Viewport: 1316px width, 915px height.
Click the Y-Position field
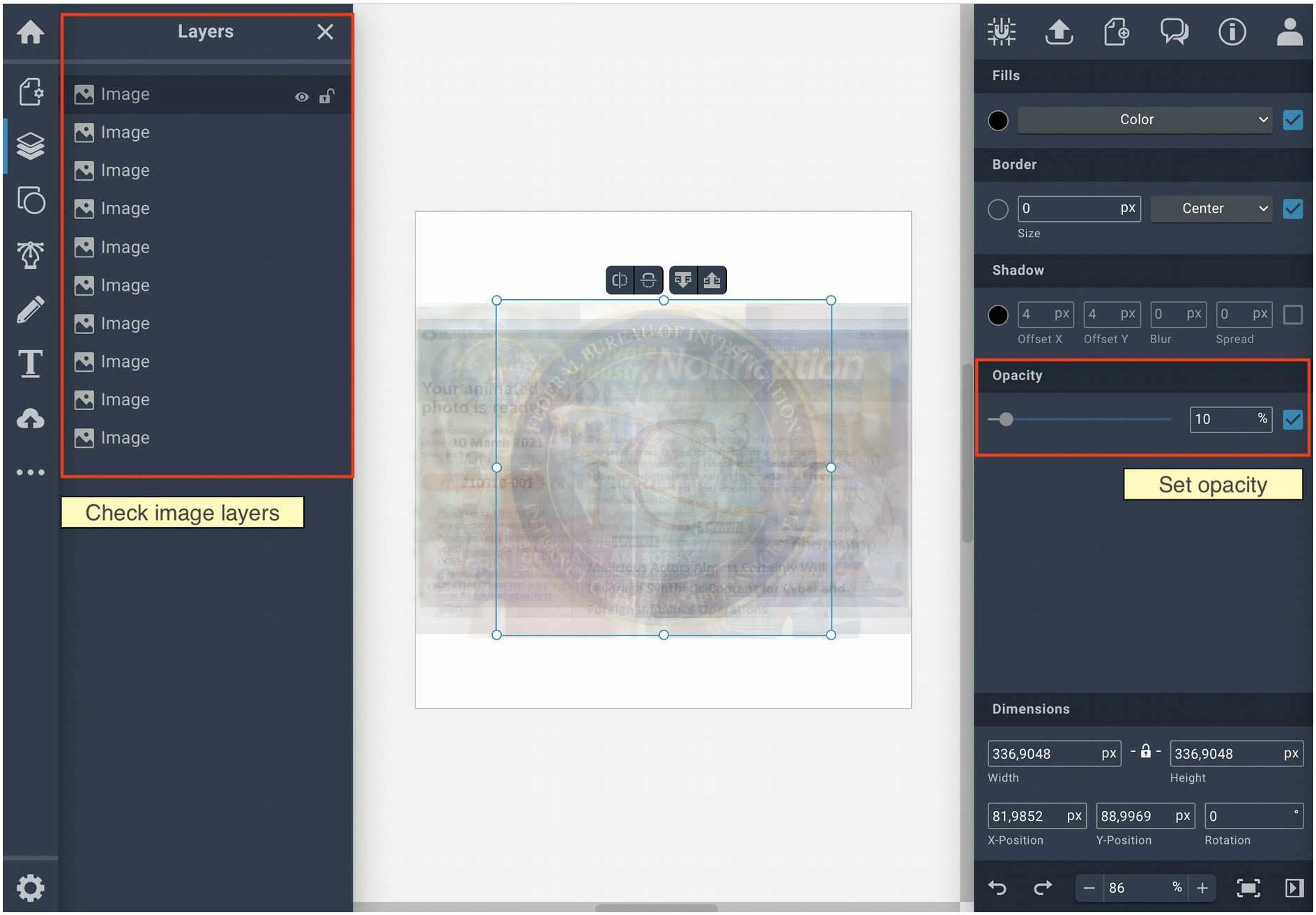[x=1145, y=816]
